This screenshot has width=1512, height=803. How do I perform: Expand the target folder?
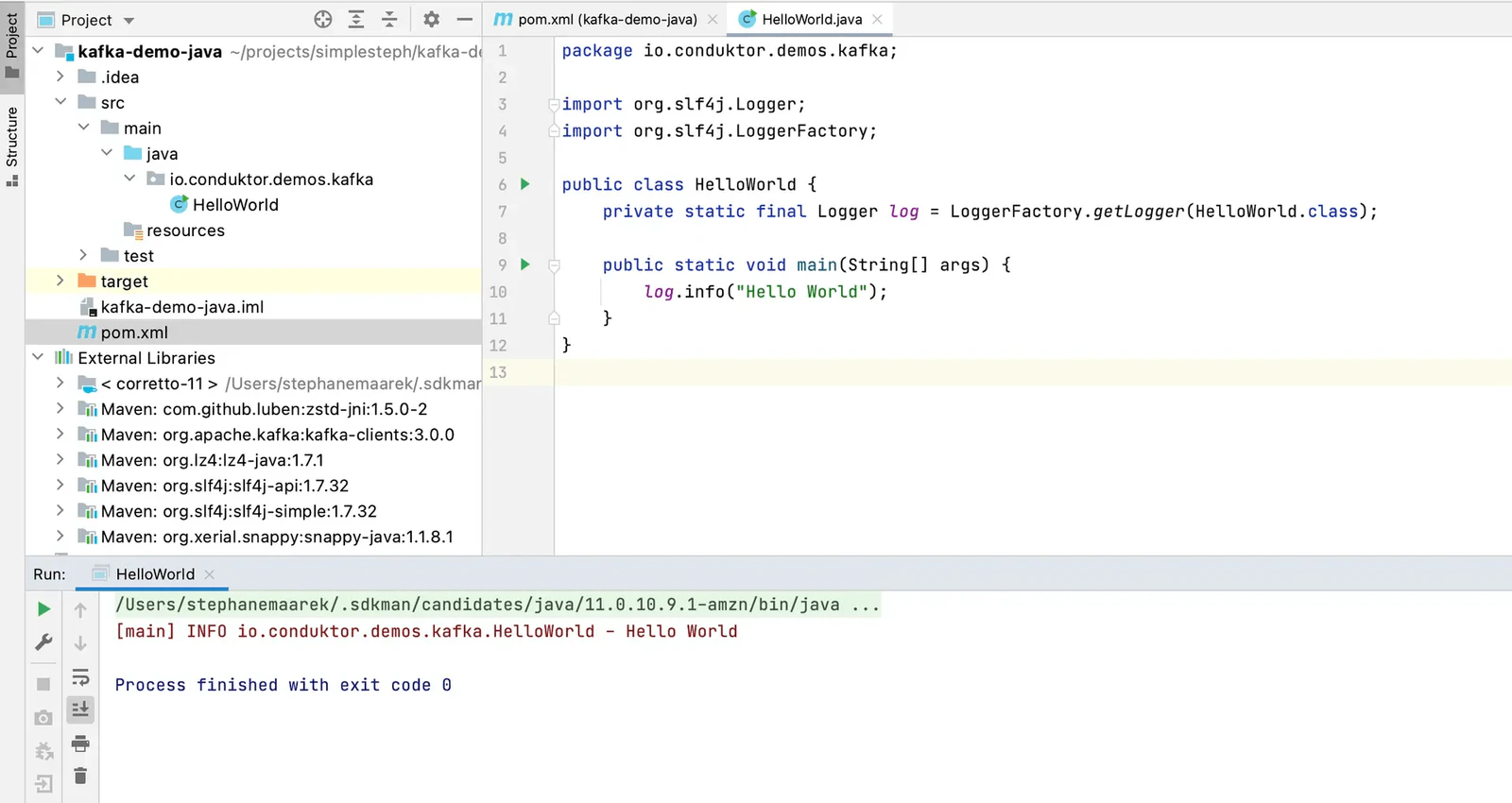(60, 281)
